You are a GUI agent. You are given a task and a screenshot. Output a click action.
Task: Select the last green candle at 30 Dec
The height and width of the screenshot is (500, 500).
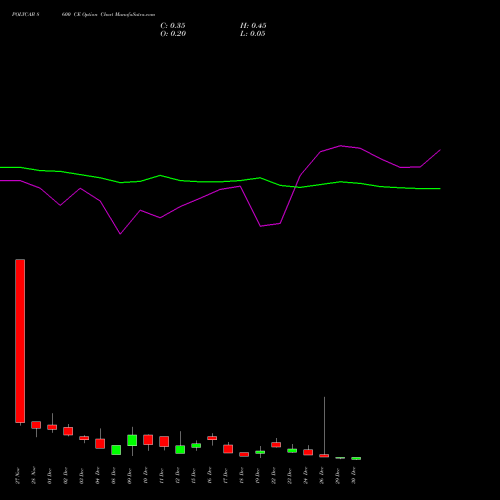(x=356, y=458)
